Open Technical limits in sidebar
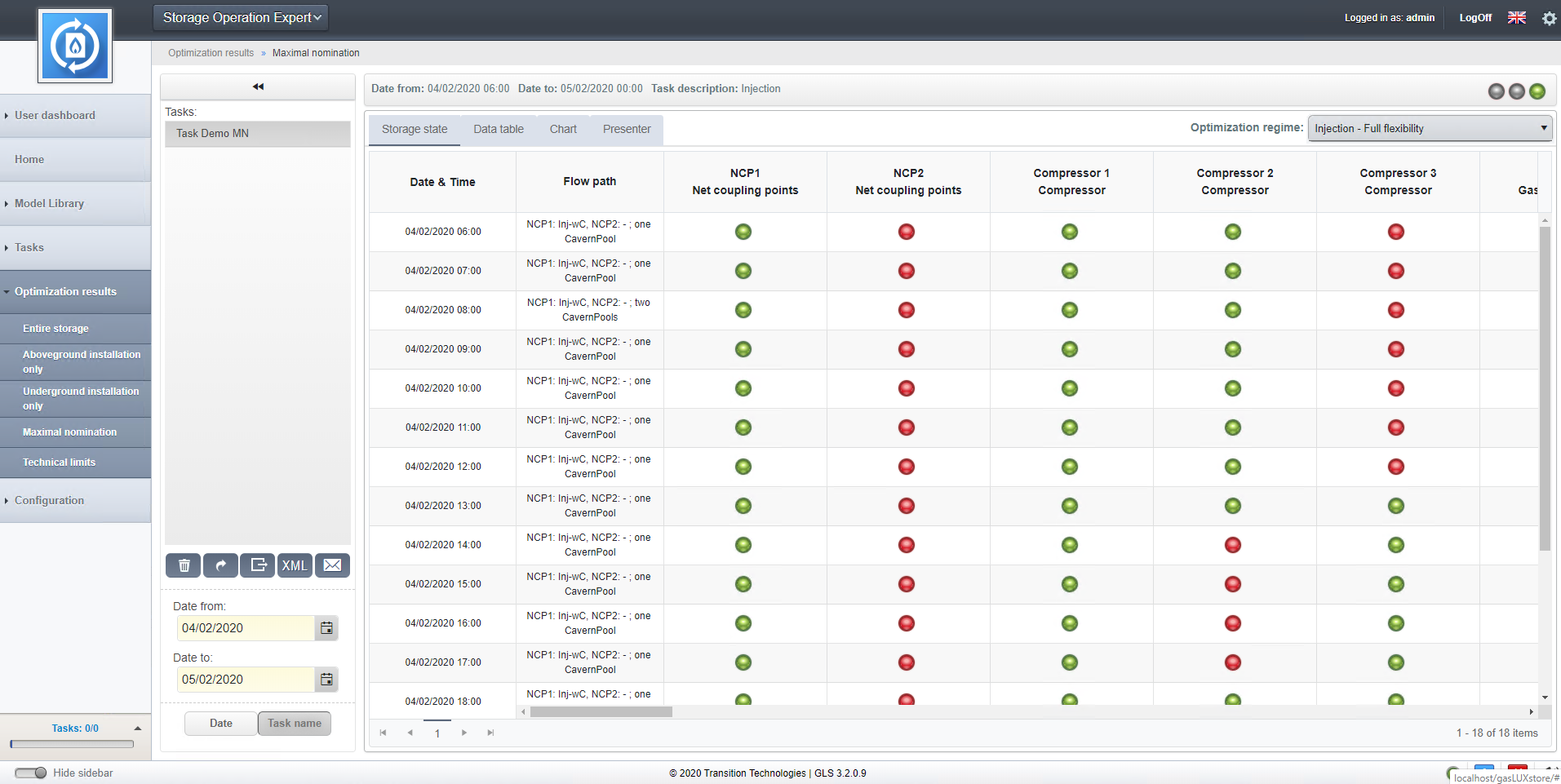 (59, 463)
